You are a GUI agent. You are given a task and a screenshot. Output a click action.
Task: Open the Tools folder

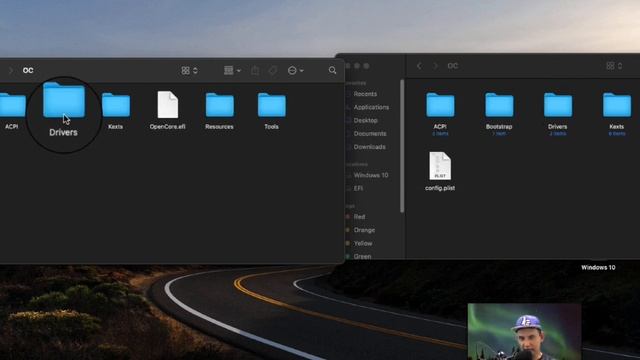point(272,105)
